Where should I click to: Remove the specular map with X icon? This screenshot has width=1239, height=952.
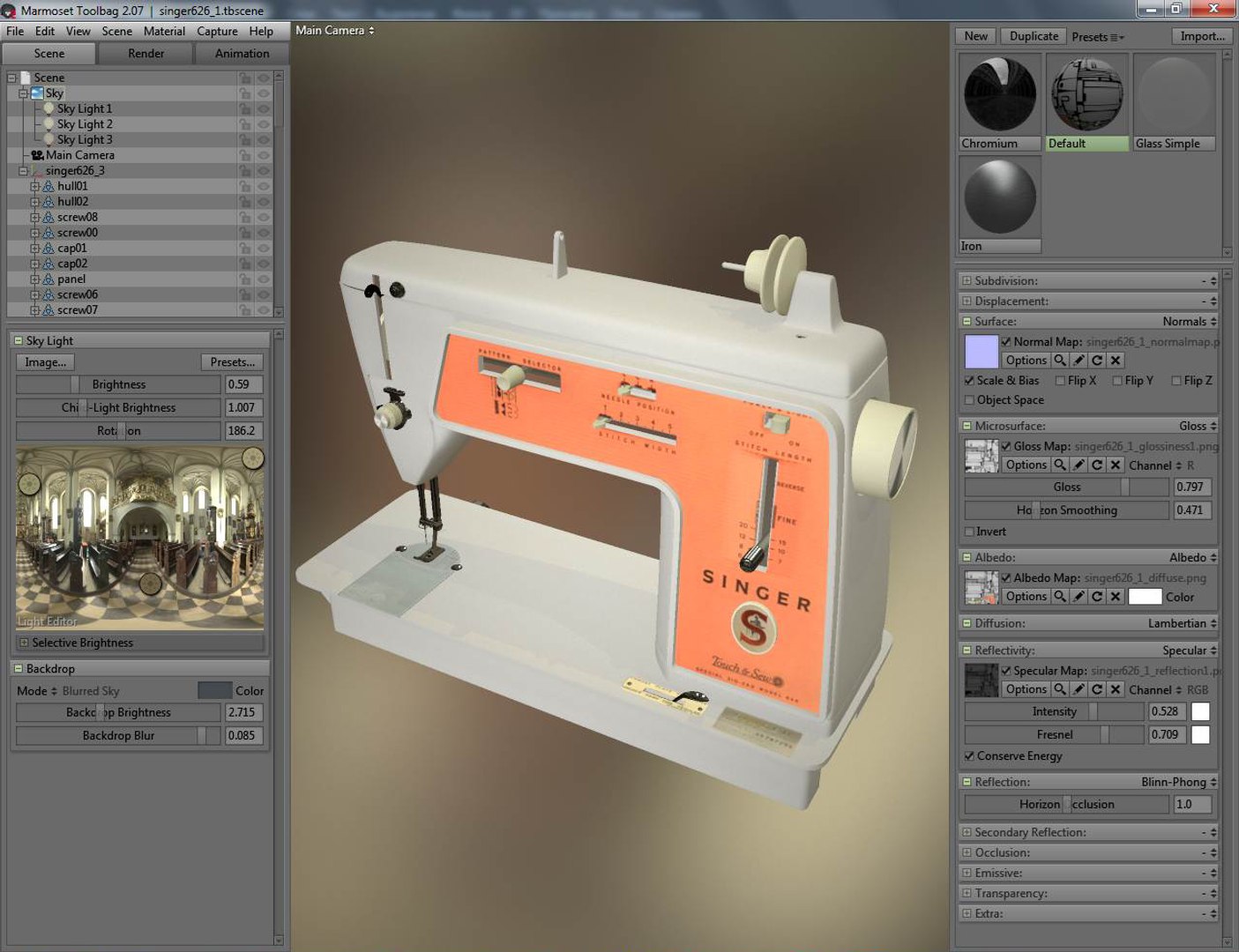[1116, 689]
